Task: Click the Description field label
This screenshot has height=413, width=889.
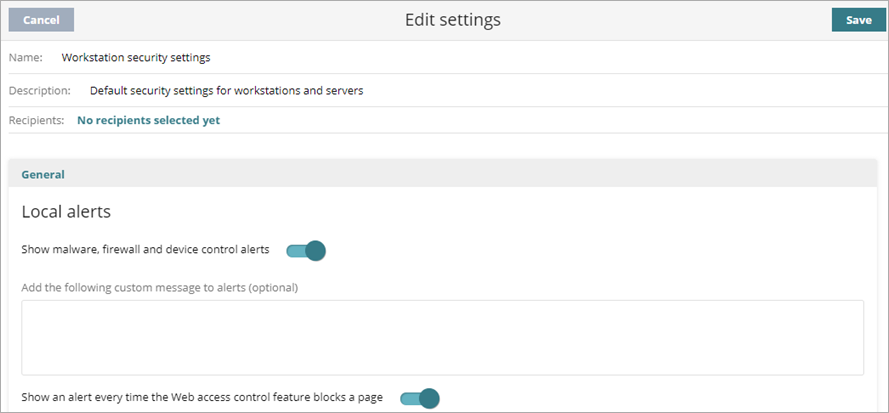Action: click(x=39, y=90)
